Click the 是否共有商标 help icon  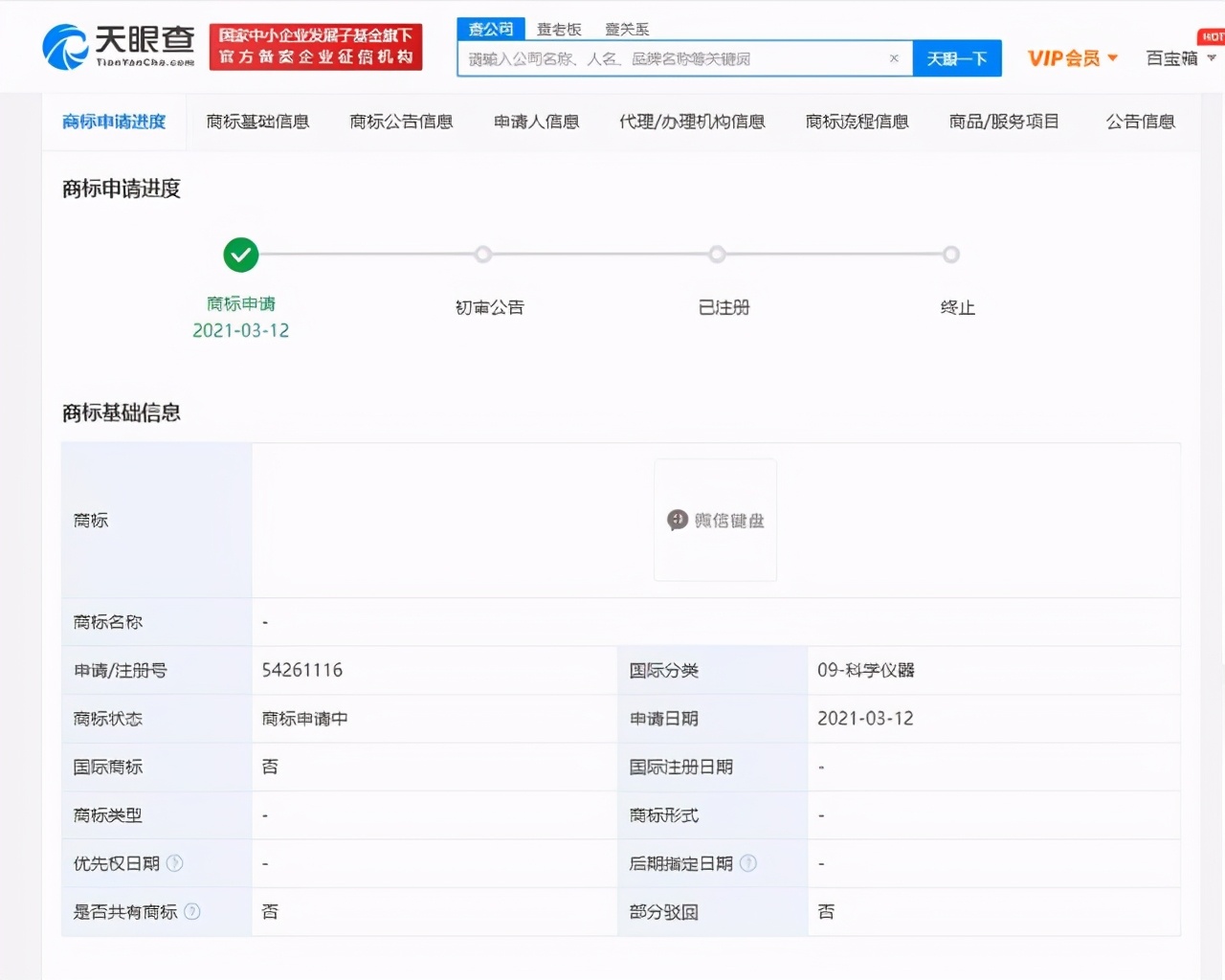point(193,911)
